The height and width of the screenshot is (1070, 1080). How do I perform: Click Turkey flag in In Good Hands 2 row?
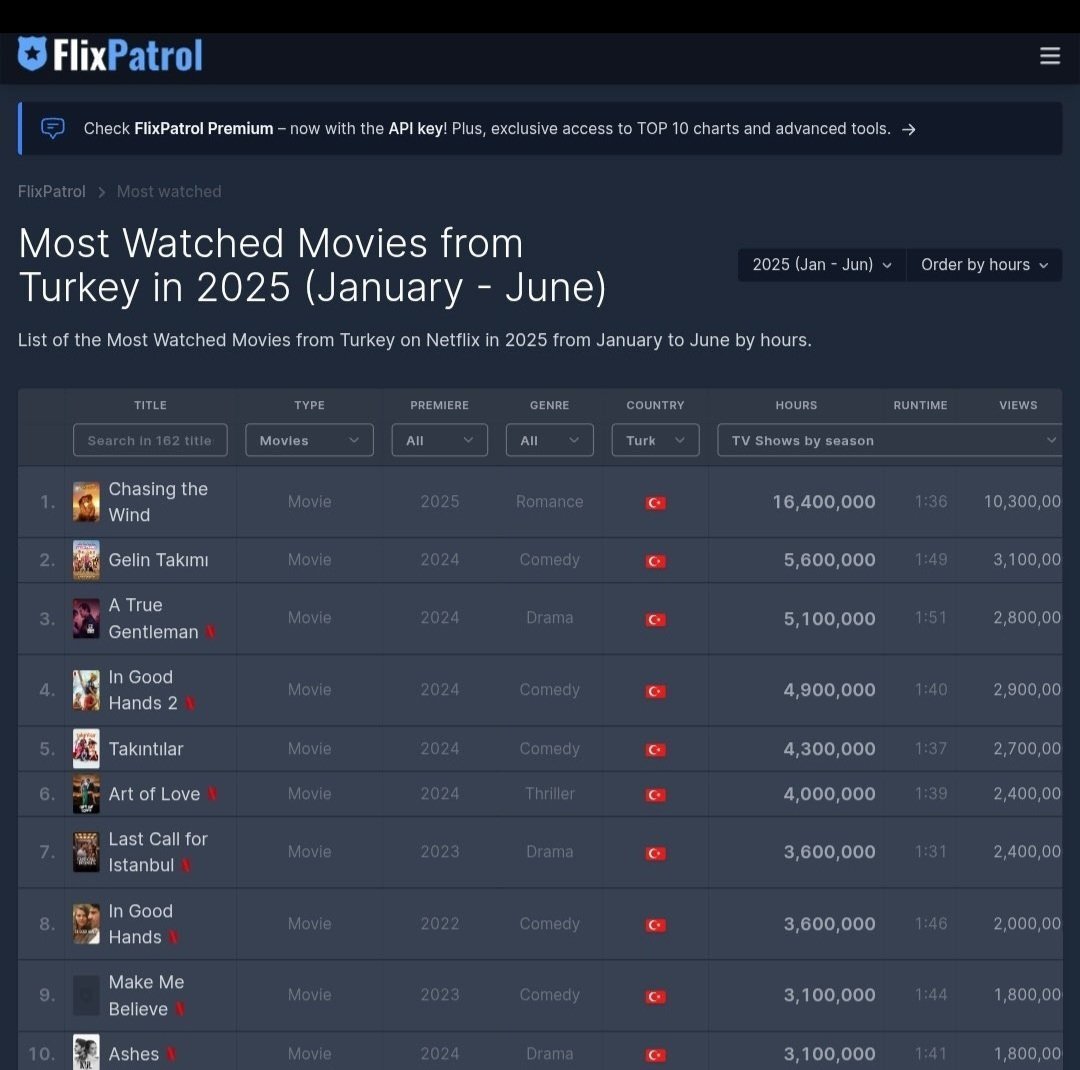pyautogui.click(x=655, y=691)
